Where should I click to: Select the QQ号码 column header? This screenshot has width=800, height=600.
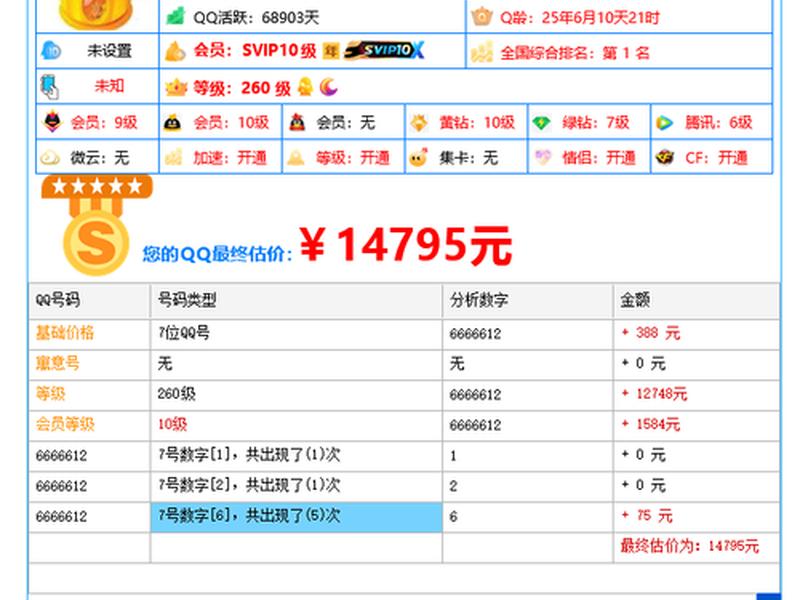89,300
